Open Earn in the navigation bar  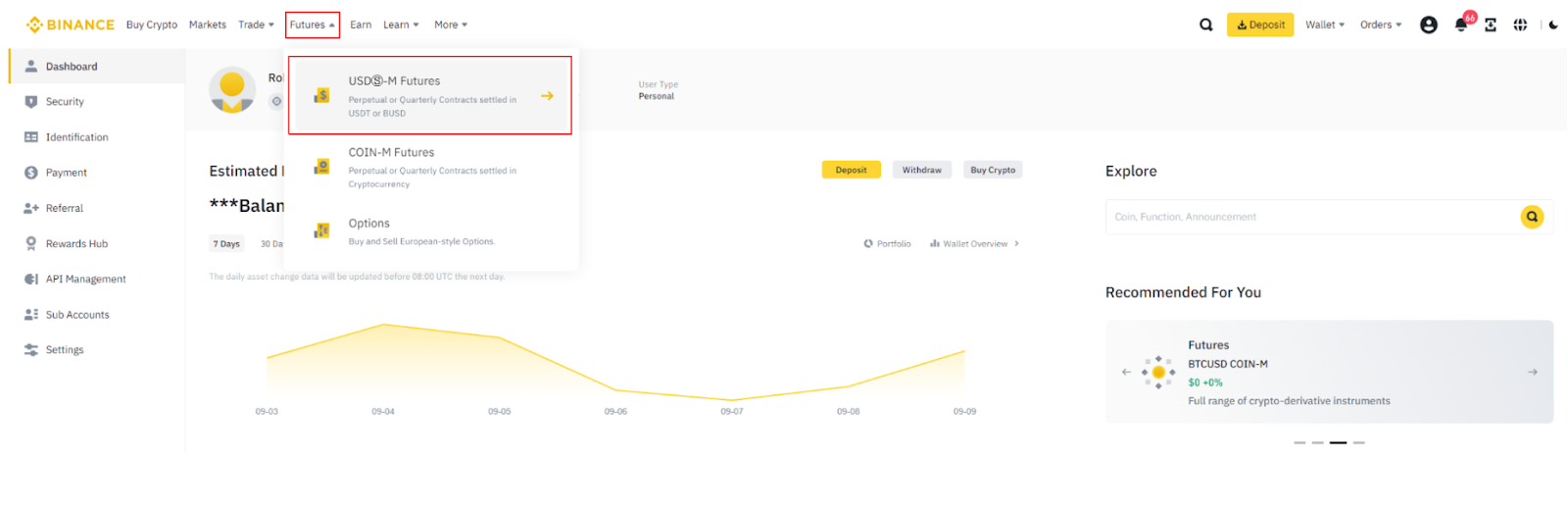point(361,25)
